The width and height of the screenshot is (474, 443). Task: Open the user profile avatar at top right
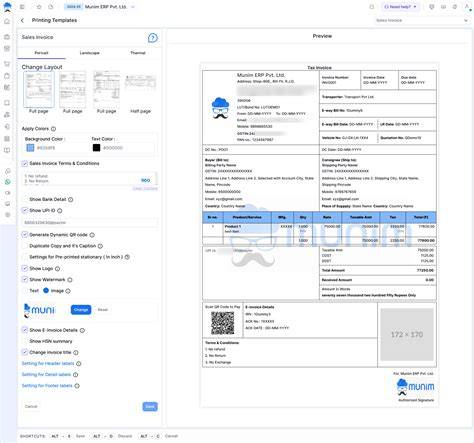[x=467, y=7]
